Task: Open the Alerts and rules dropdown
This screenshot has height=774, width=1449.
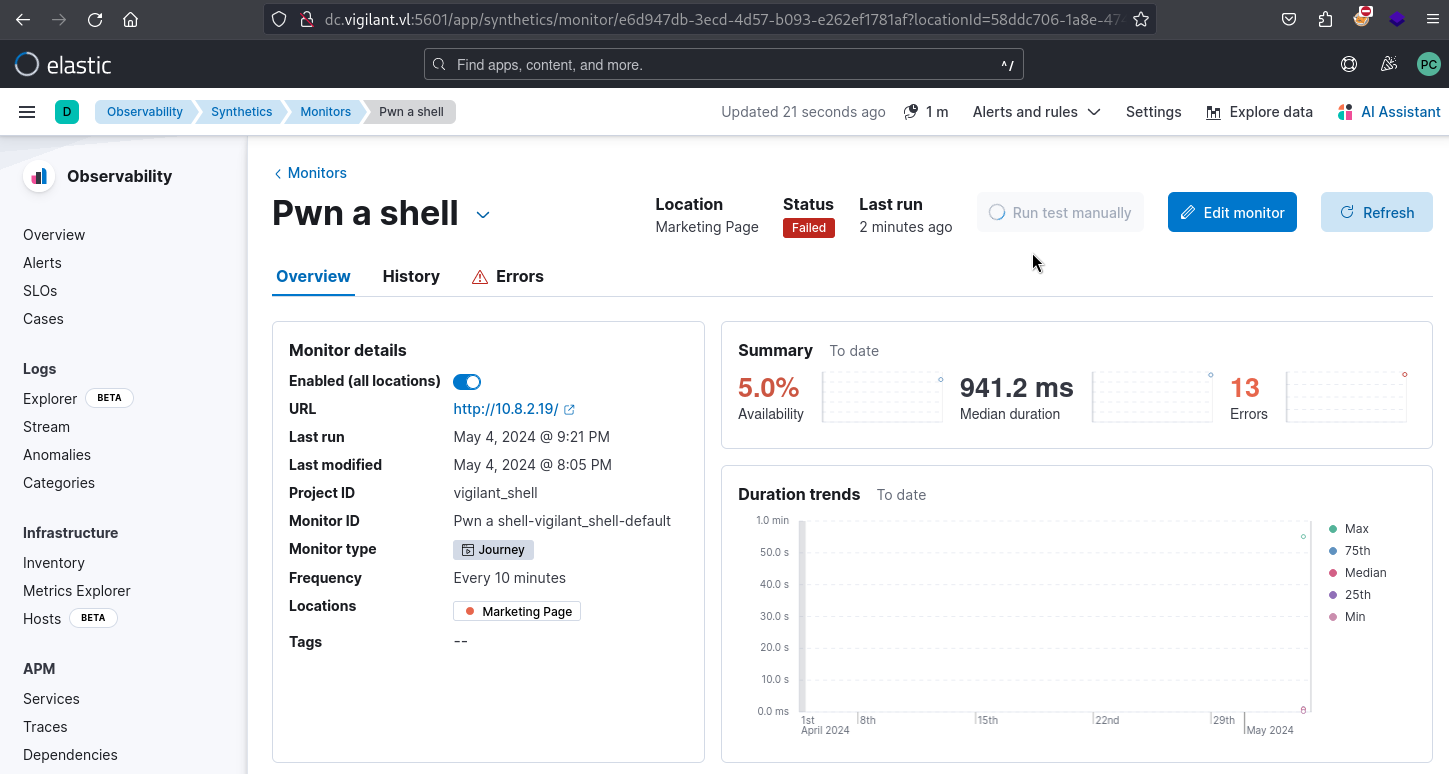Action: [x=1037, y=112]
